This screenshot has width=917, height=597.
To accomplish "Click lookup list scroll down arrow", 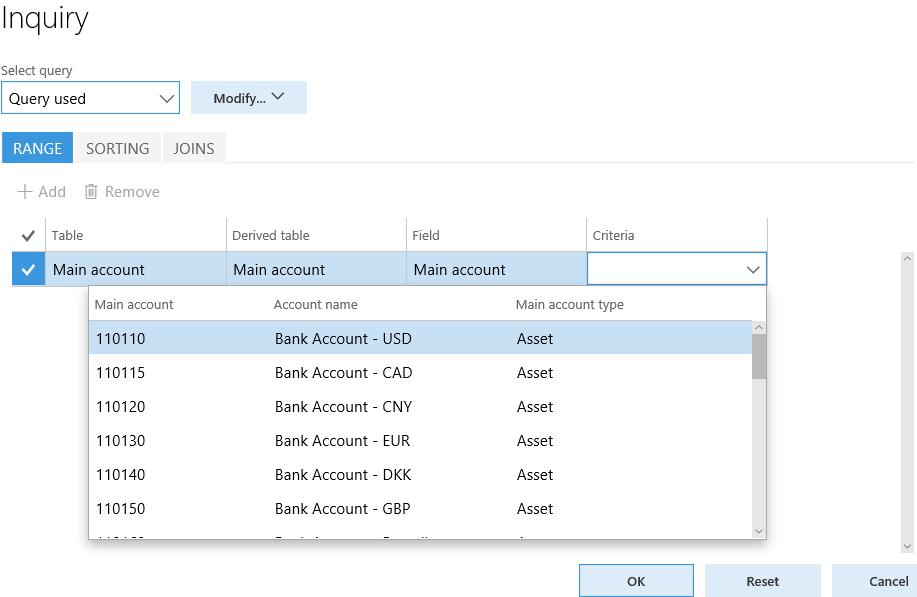I will 759,531.
